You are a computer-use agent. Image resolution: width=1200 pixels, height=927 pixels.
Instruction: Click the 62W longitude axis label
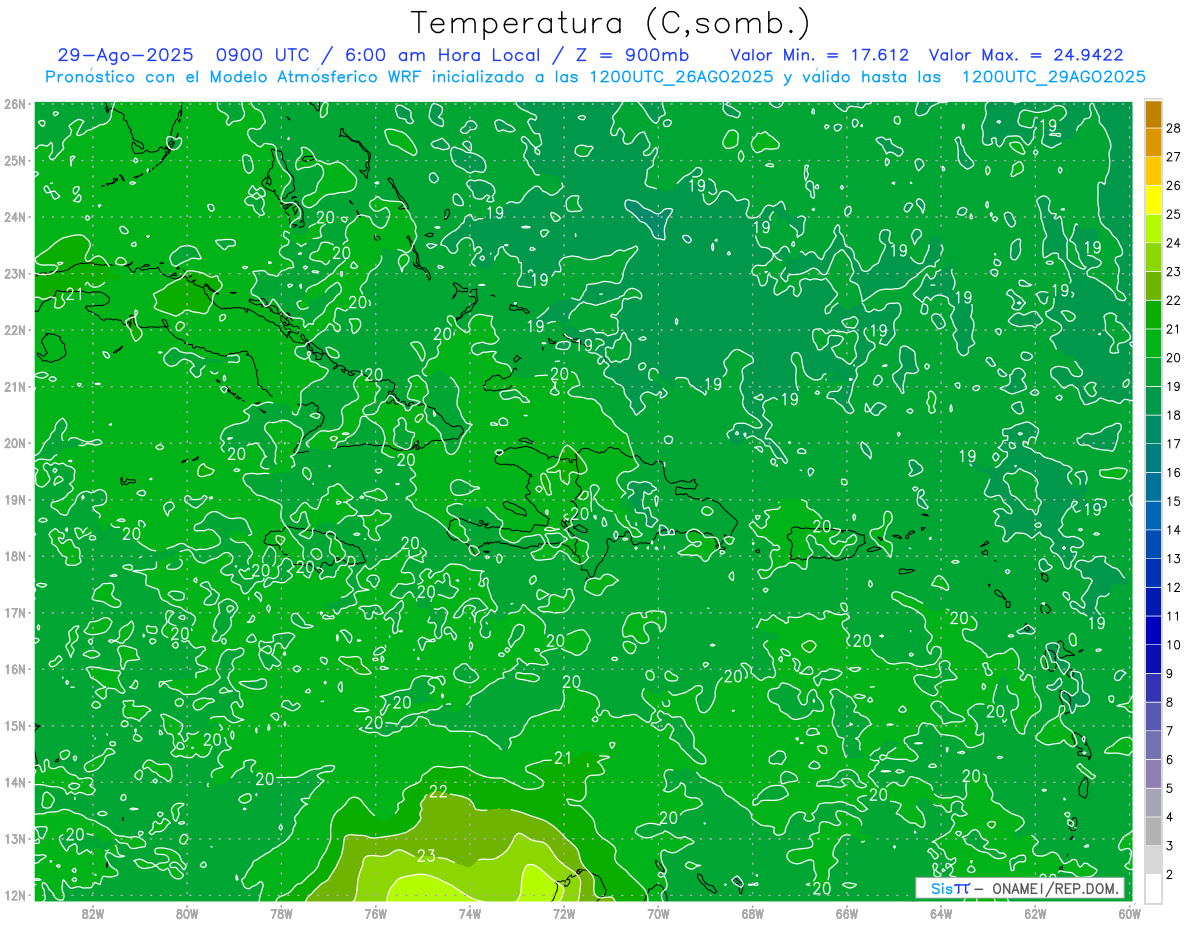tap(1035, 912)
